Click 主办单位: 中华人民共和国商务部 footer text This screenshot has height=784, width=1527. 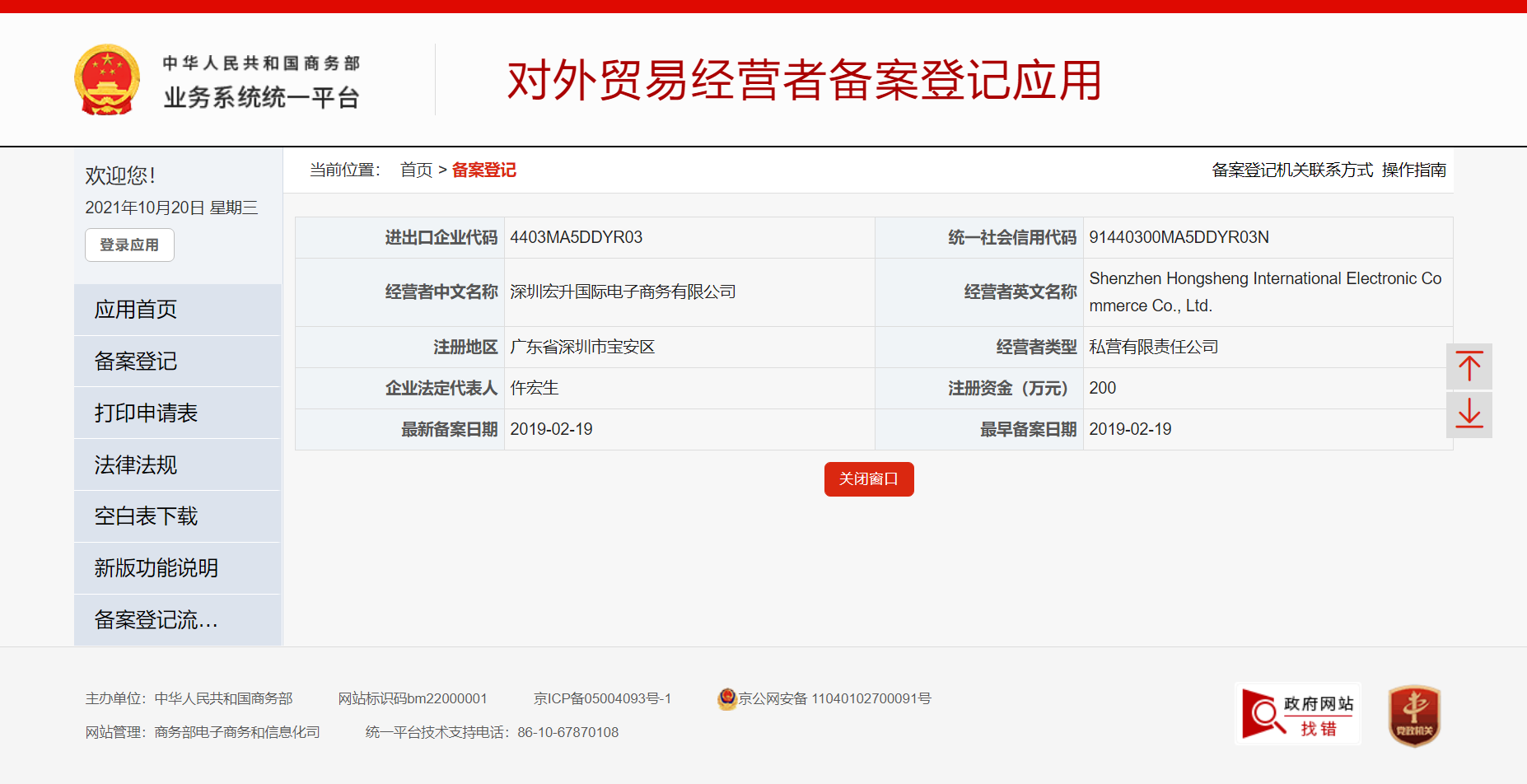point(189,698)
